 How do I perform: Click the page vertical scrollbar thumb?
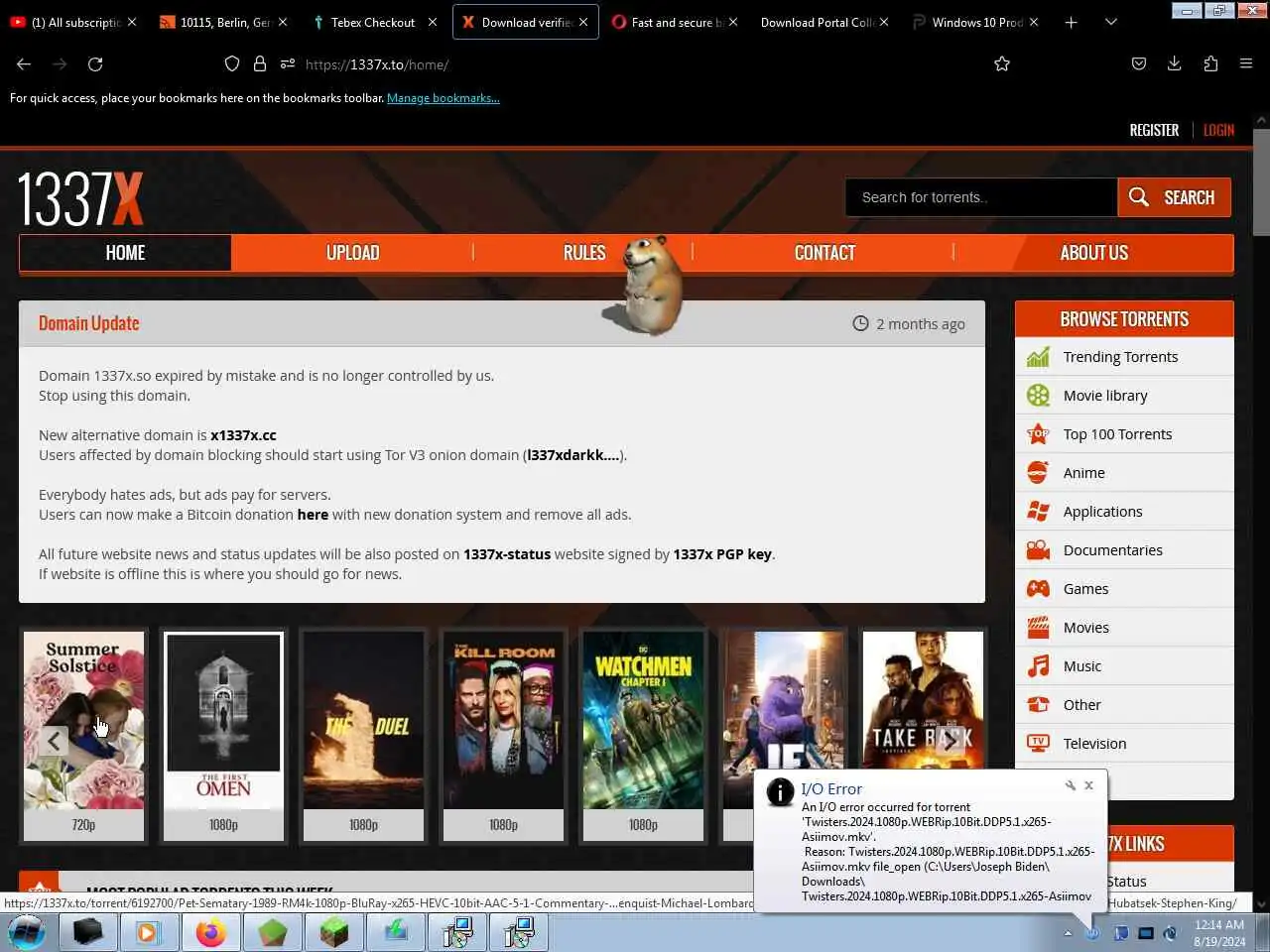point(1261,181)
